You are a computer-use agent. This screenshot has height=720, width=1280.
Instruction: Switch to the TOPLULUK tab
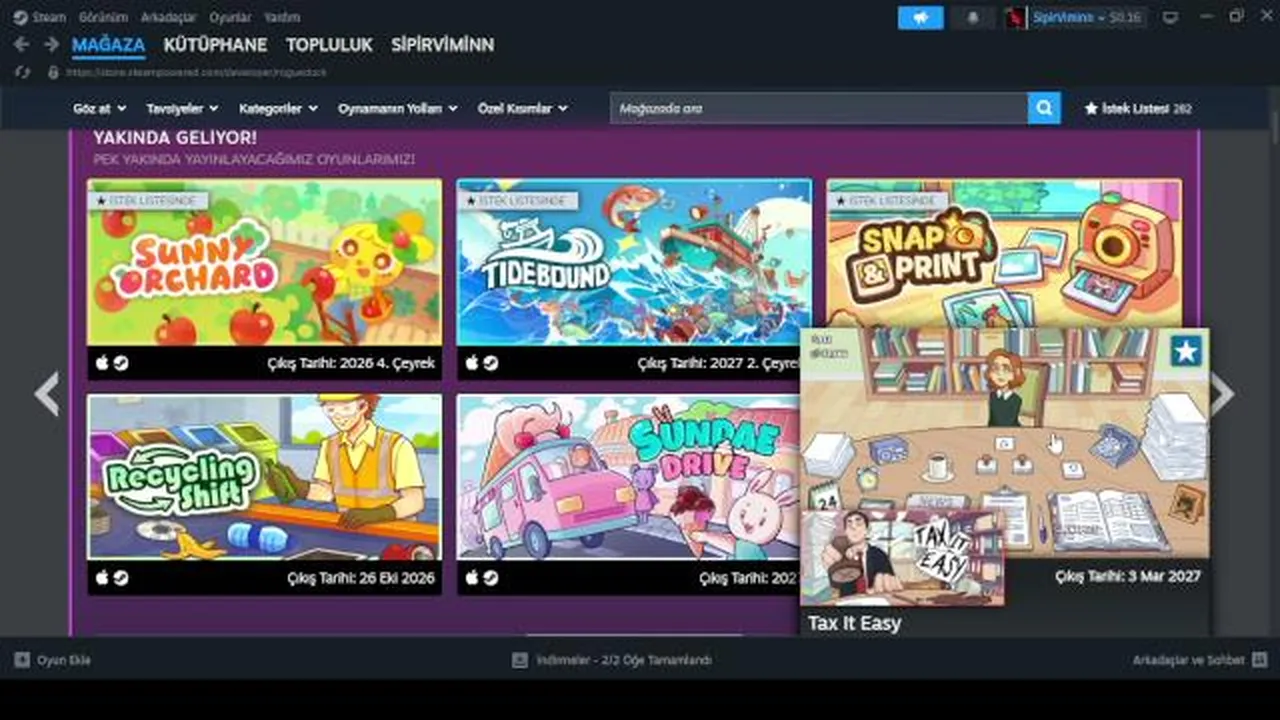(x=329, y=45)
